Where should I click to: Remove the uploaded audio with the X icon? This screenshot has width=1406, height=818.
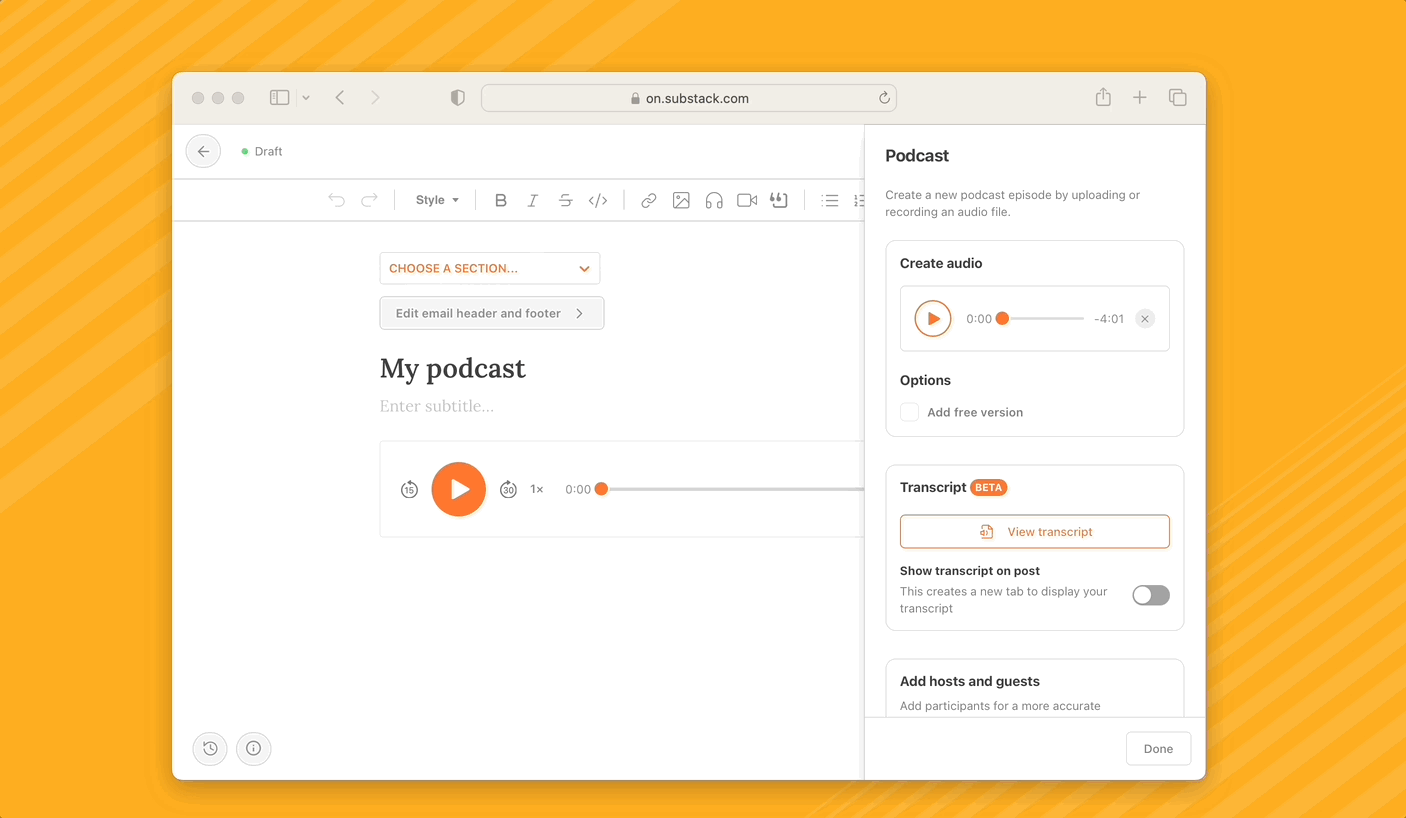click(1144, 318)
